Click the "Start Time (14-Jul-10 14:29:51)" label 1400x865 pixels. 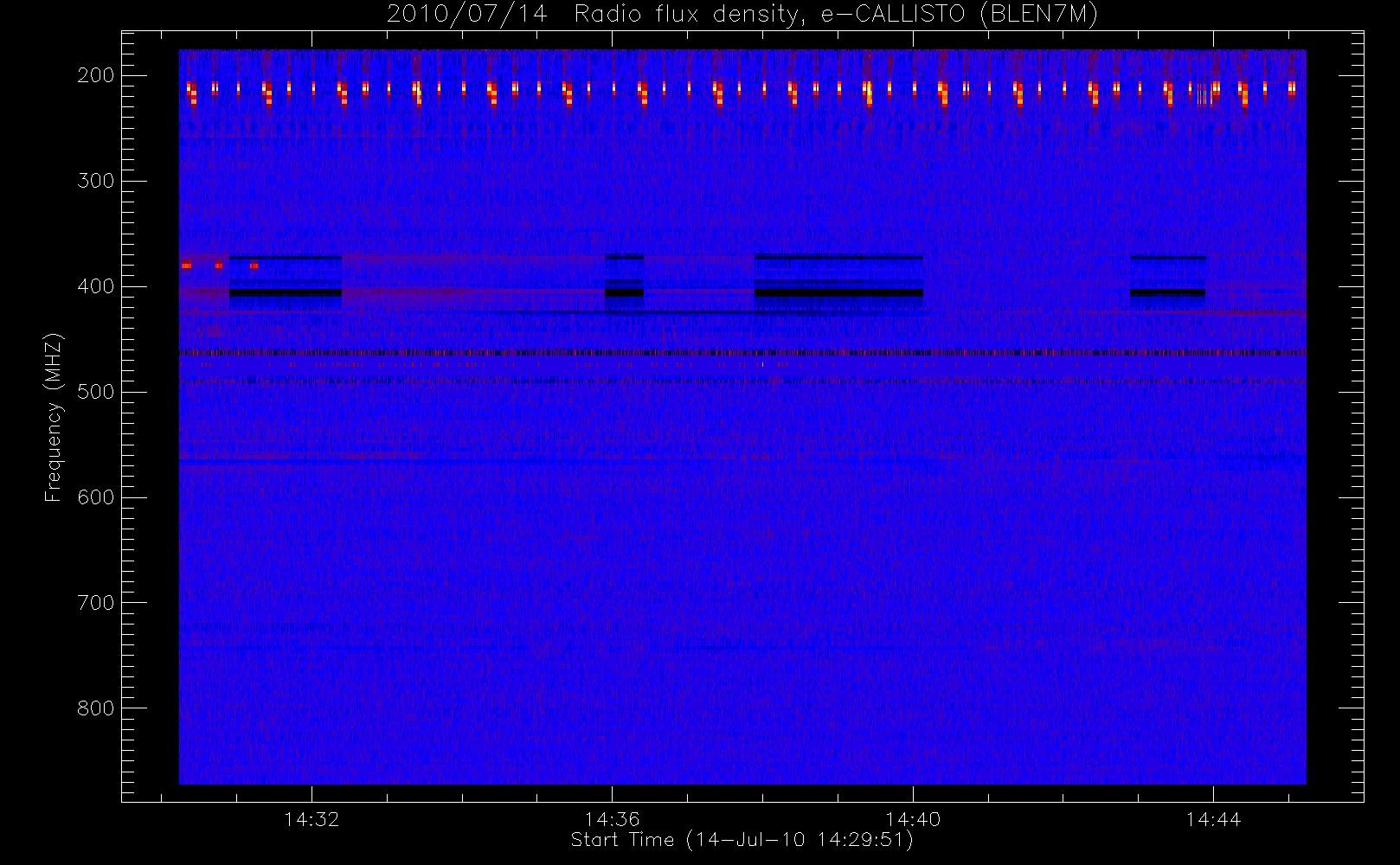pyautogui.click(x=742, y=840)
